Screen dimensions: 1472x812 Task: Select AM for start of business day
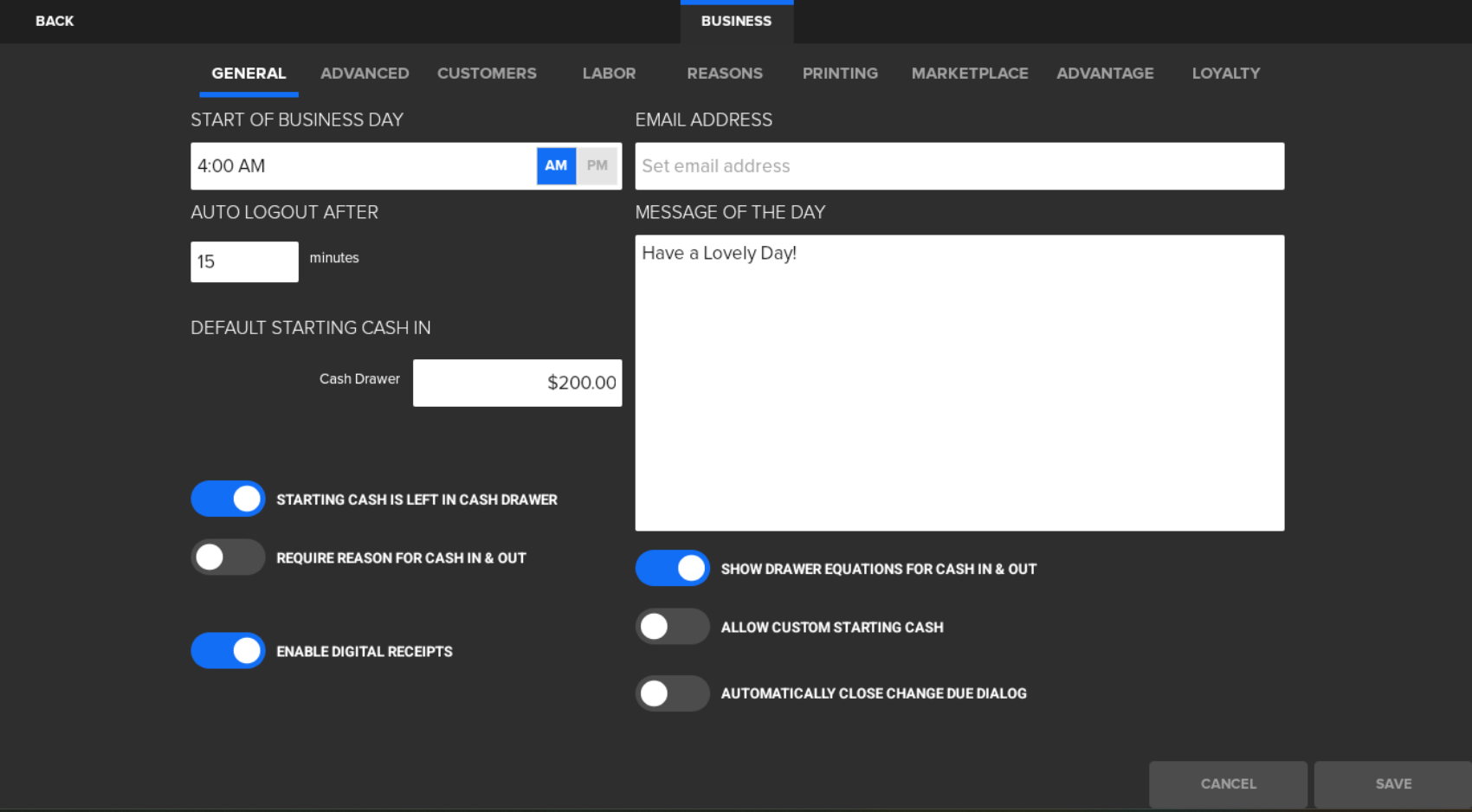[x=556, y=165]
